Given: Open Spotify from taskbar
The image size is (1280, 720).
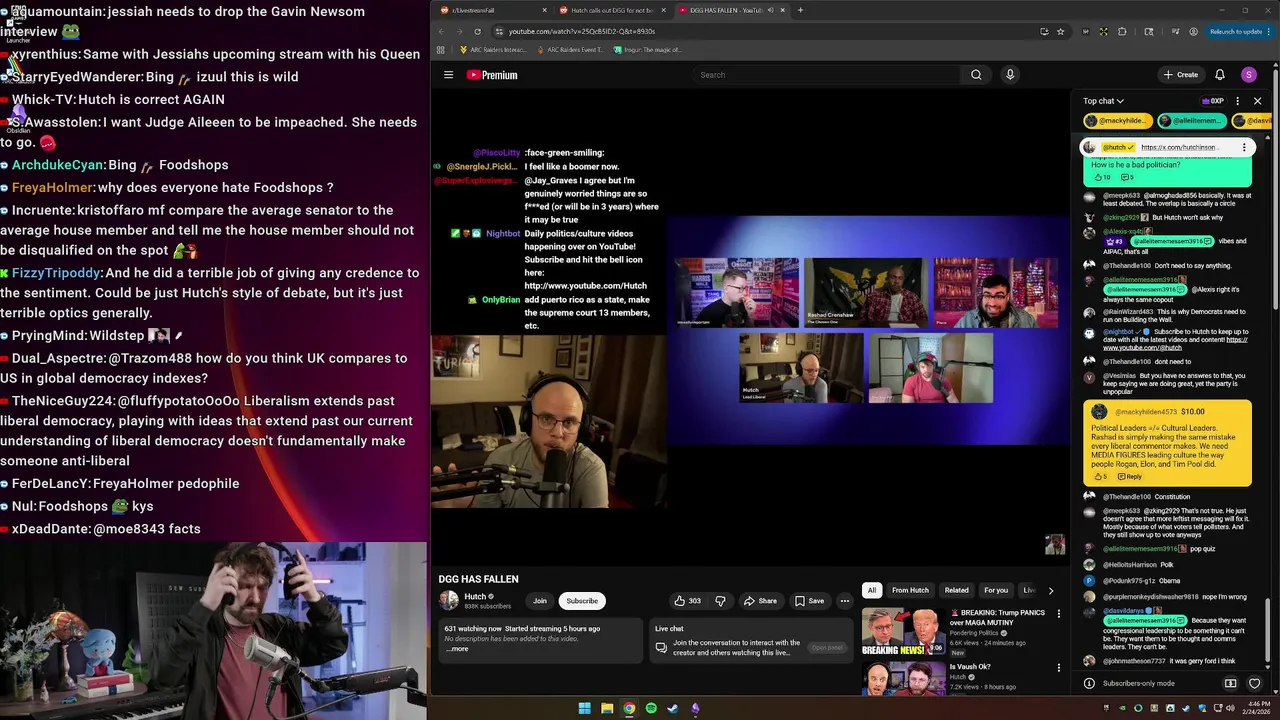Looking at the screenshot, I should 651,708.
